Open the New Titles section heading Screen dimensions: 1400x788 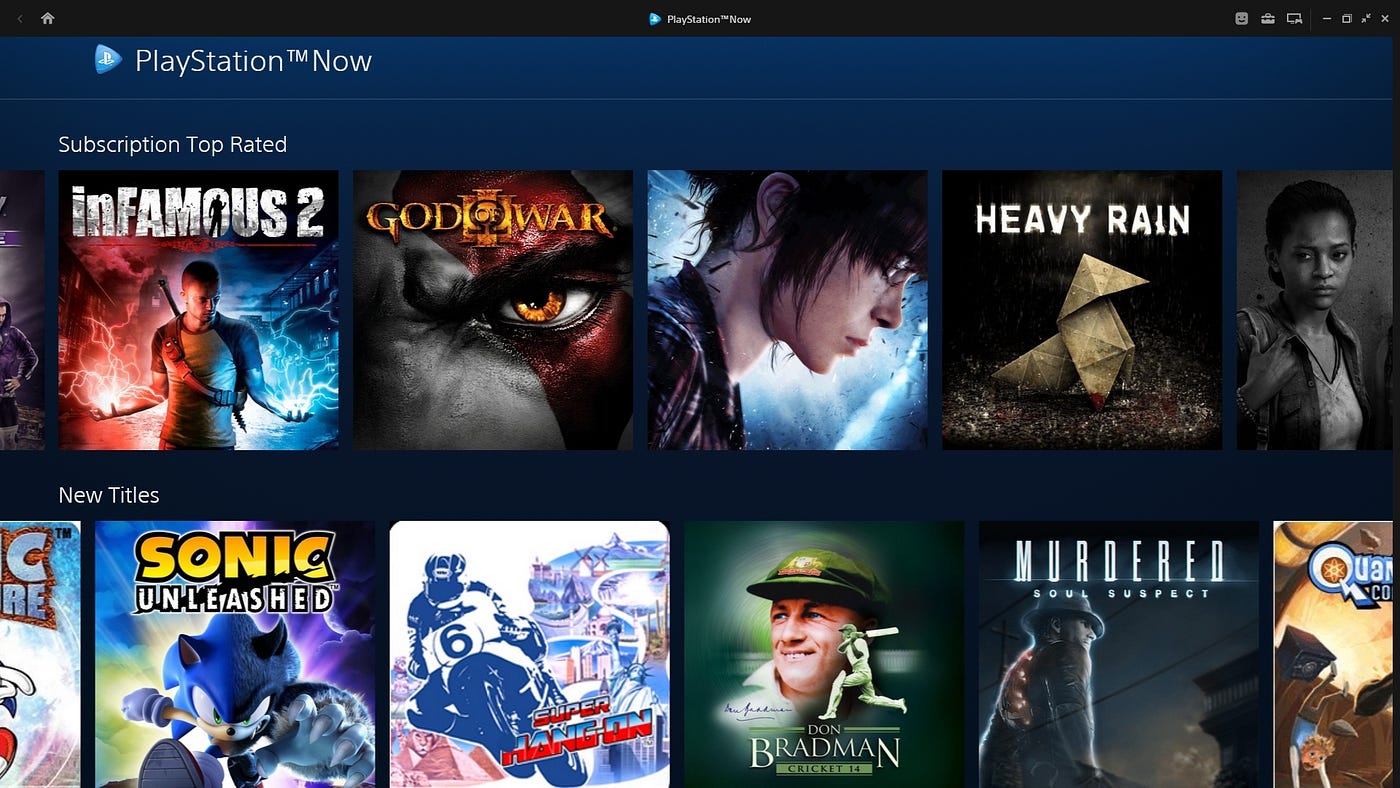point(109,495)
